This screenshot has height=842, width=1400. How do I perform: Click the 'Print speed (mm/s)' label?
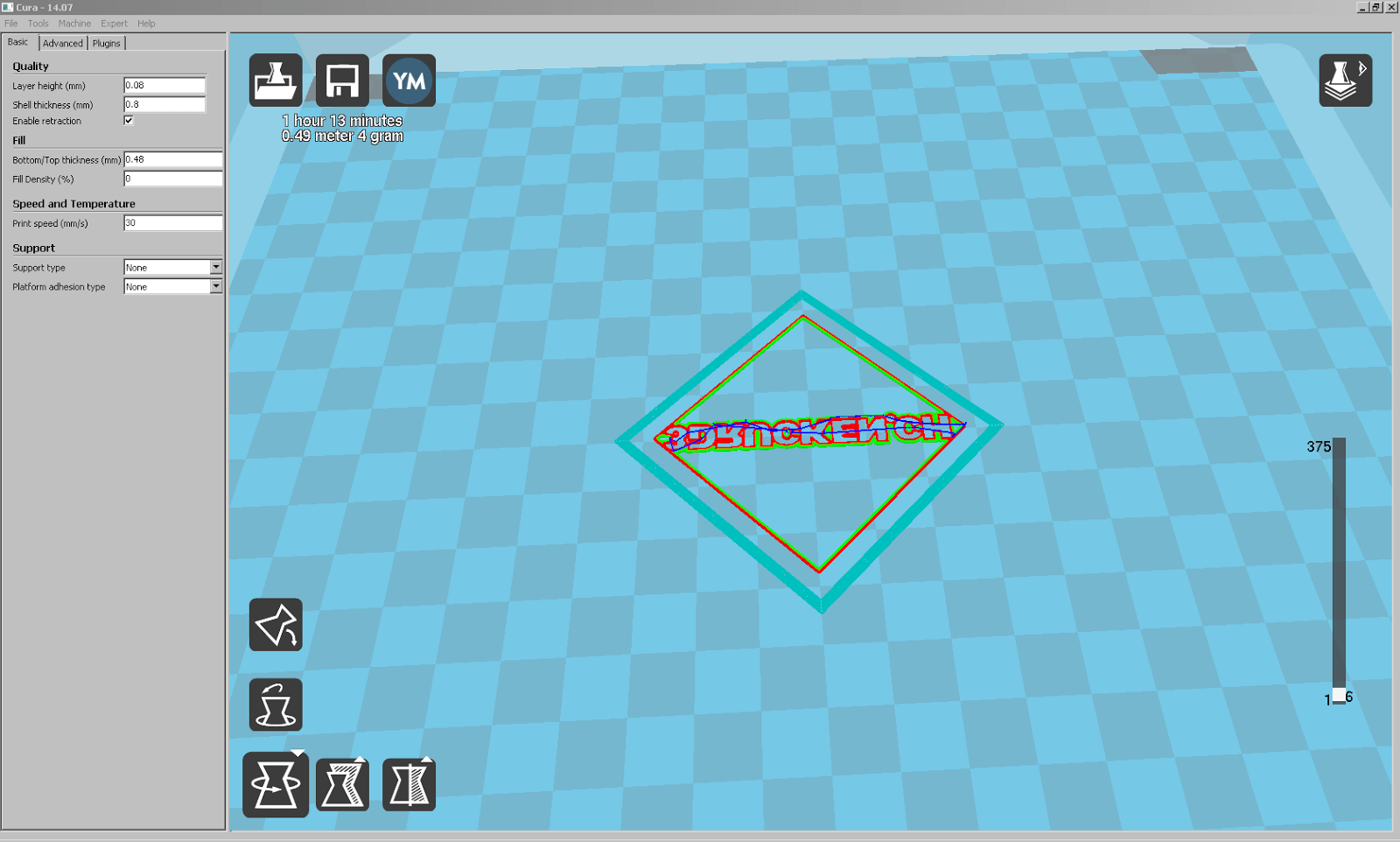tap(50, 224)
